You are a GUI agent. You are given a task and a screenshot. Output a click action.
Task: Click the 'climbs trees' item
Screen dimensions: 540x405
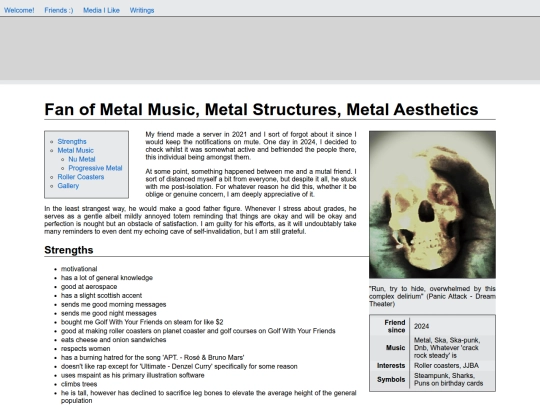coord(79,384)
